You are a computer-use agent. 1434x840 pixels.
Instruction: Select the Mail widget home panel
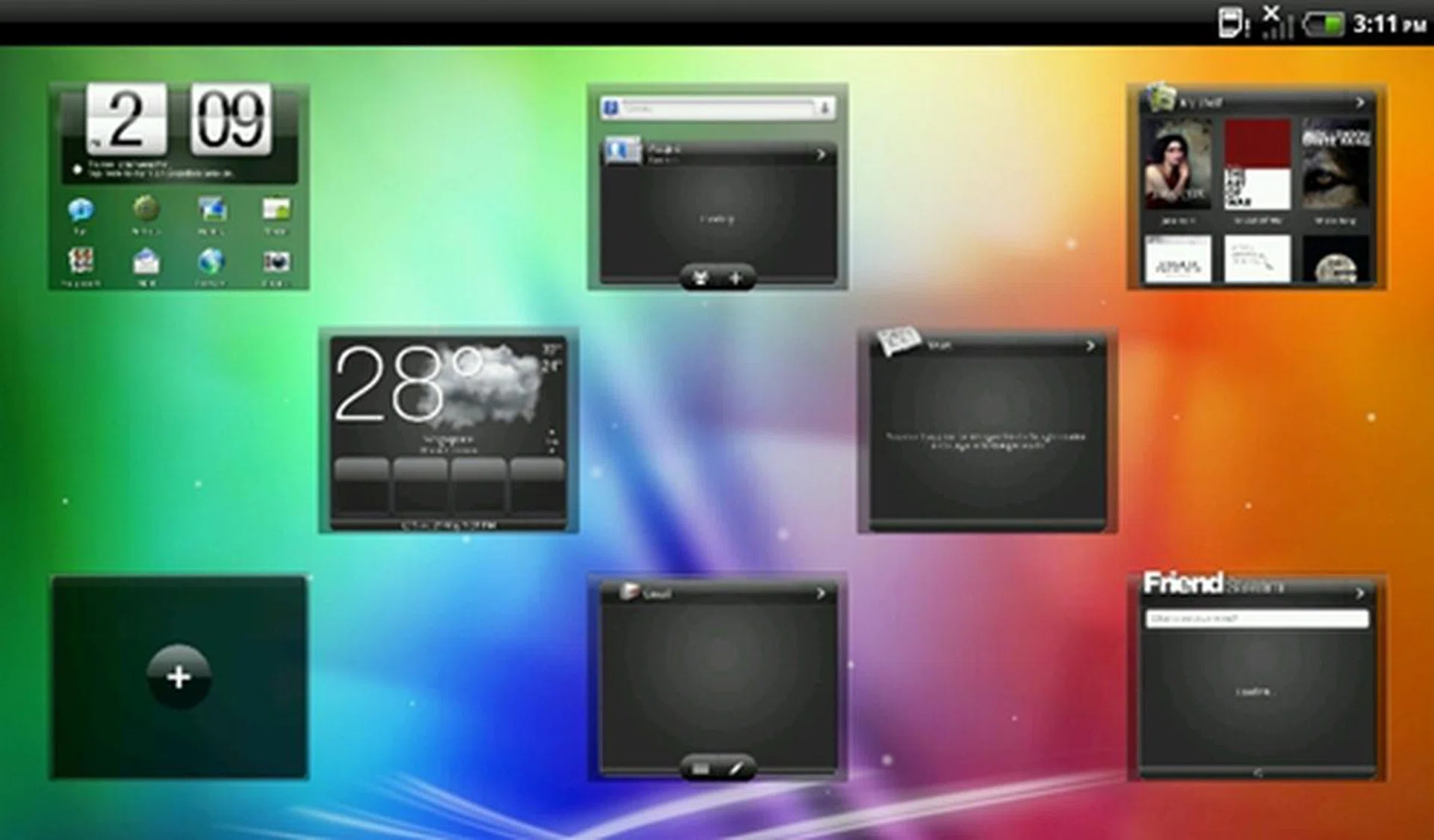point(987,432)
